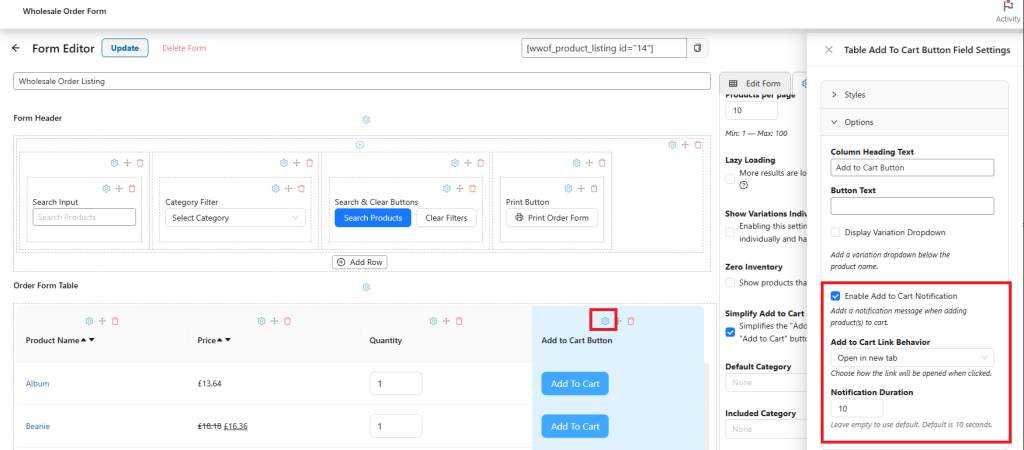Focus the empty Button Text field

912,206
